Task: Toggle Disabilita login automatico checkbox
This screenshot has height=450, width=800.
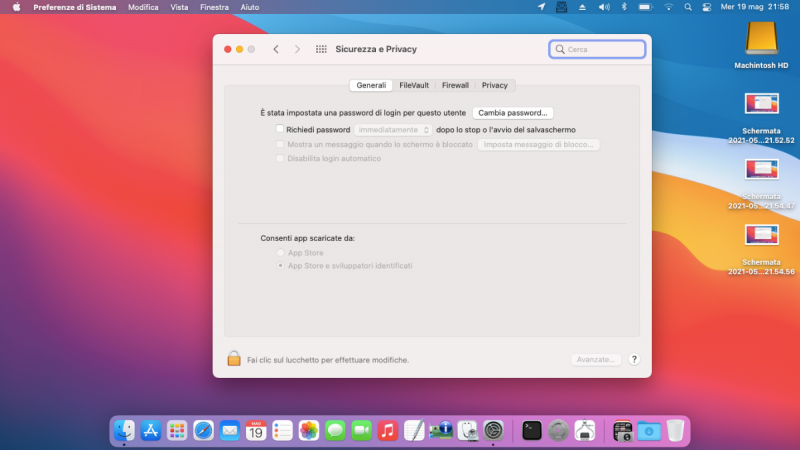Action: (x=280, y=158)
